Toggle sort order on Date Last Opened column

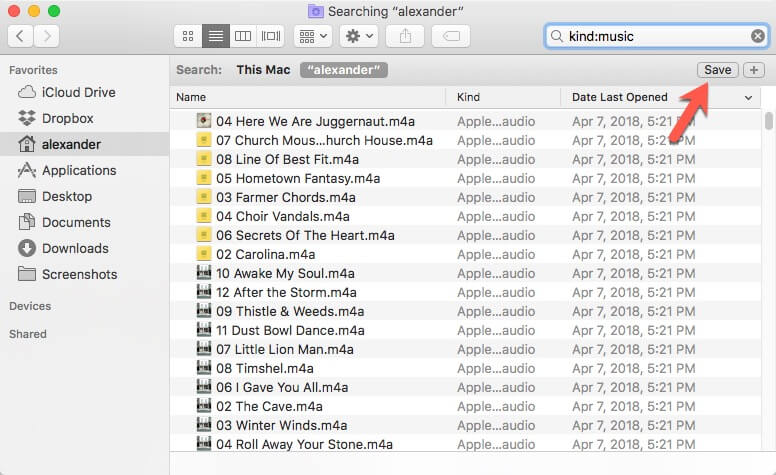(x=748, y=98)
